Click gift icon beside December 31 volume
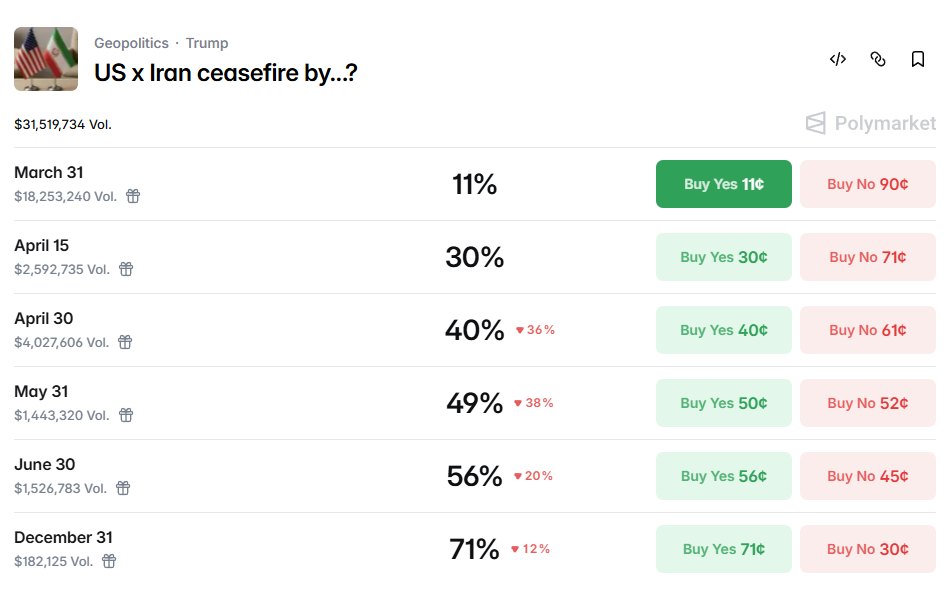This screenshot has width=946, height=597. (109, 561)
